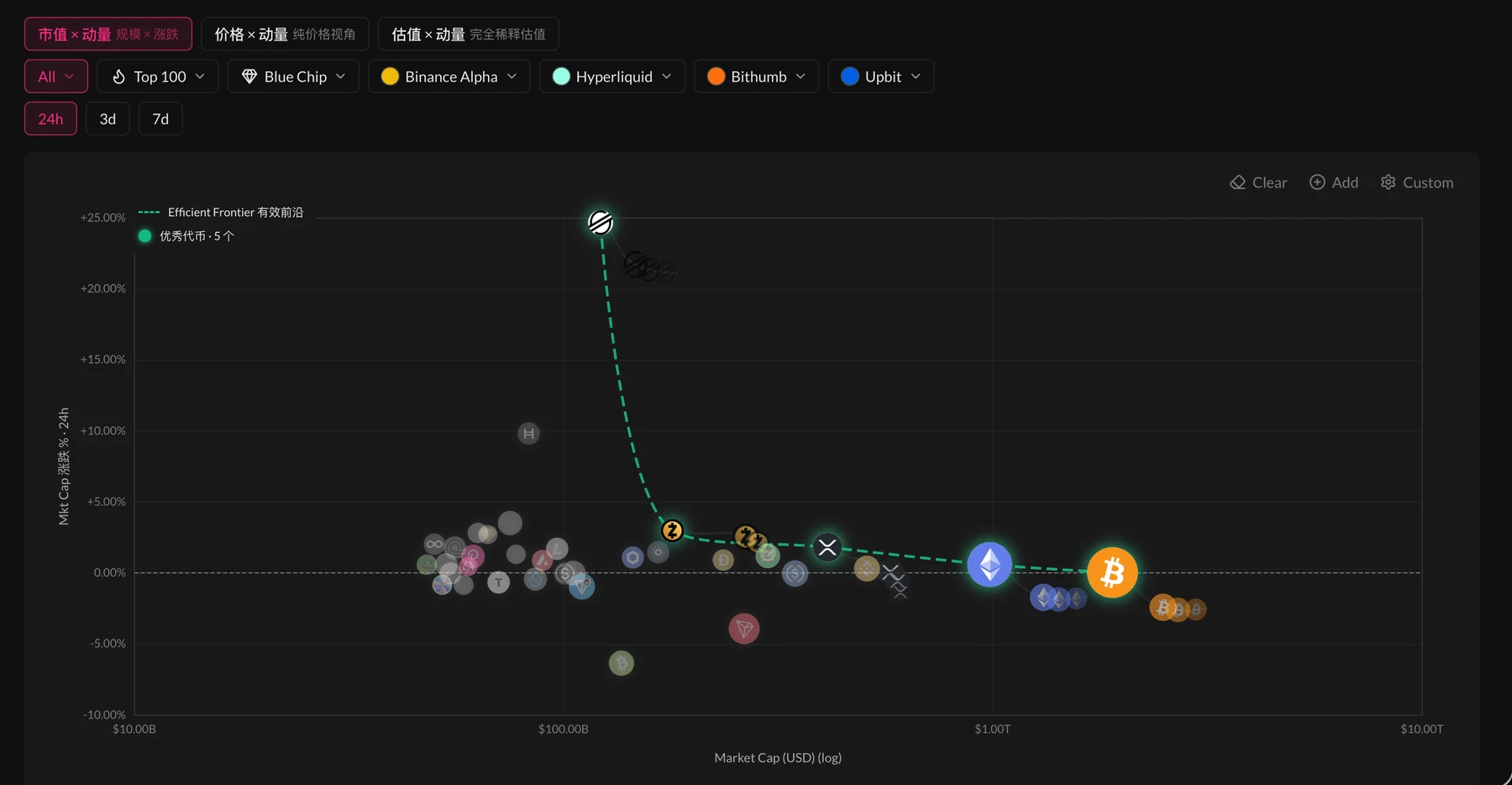
Task: Click the red Tron bubble below zero
Action: [x=744, y=629]
